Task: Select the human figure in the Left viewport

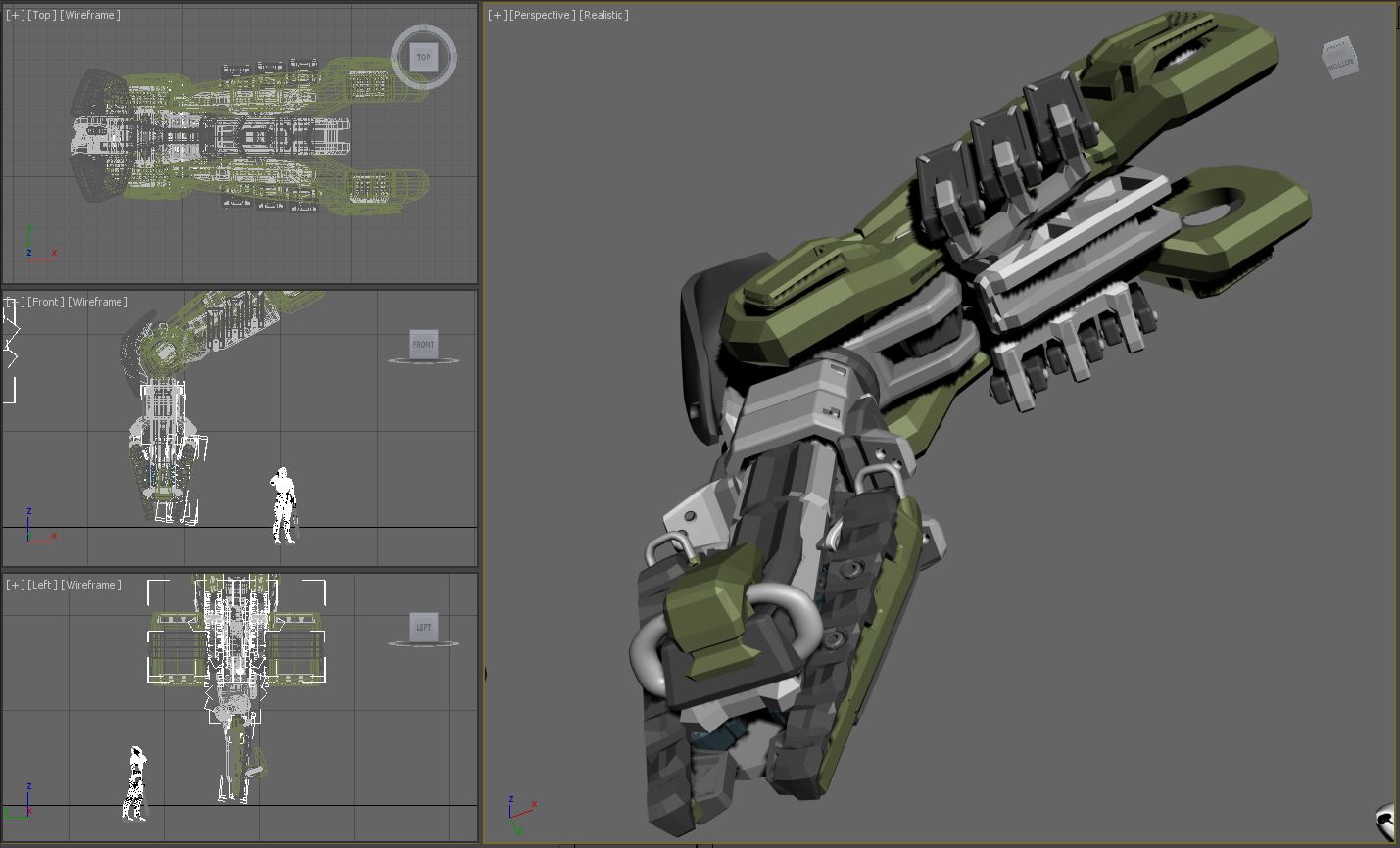Action: tap(135, 782)
